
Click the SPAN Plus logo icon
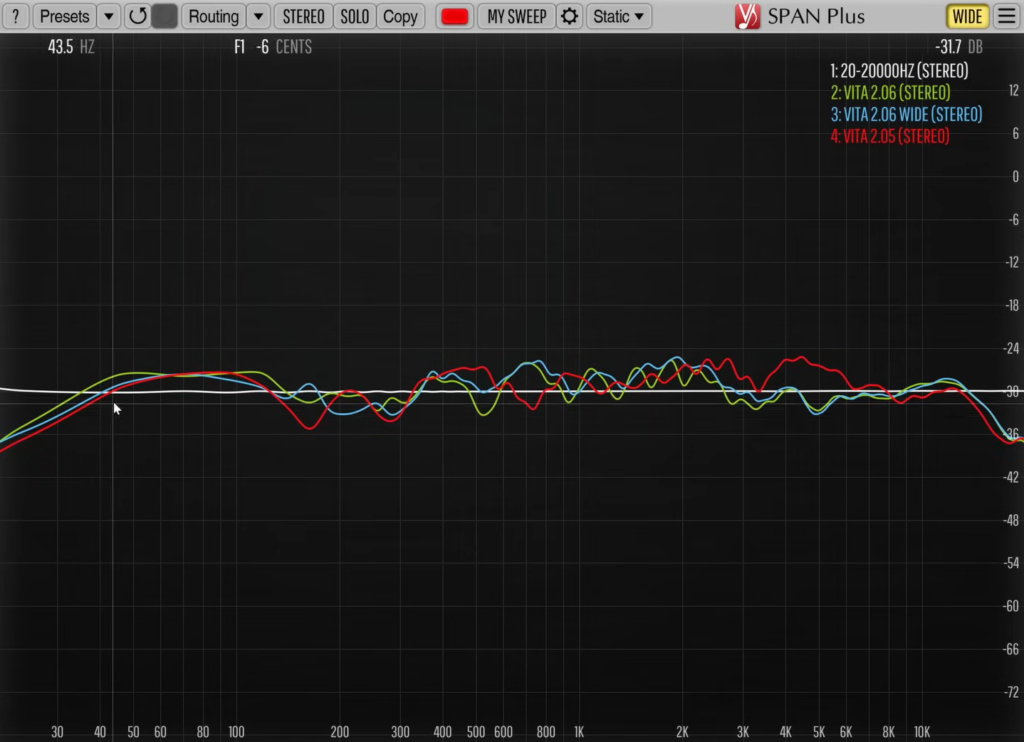click(747, 16)
